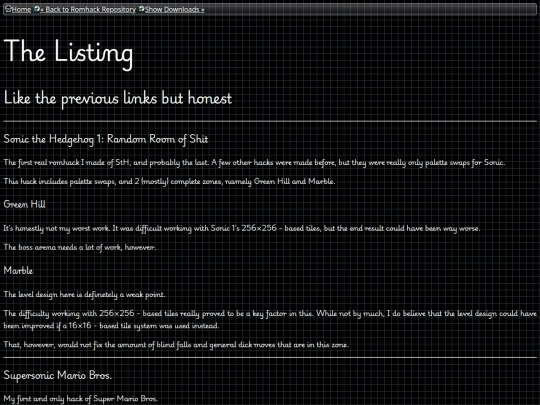Click the house icon beside Home
540x405 pixels.
8,9
